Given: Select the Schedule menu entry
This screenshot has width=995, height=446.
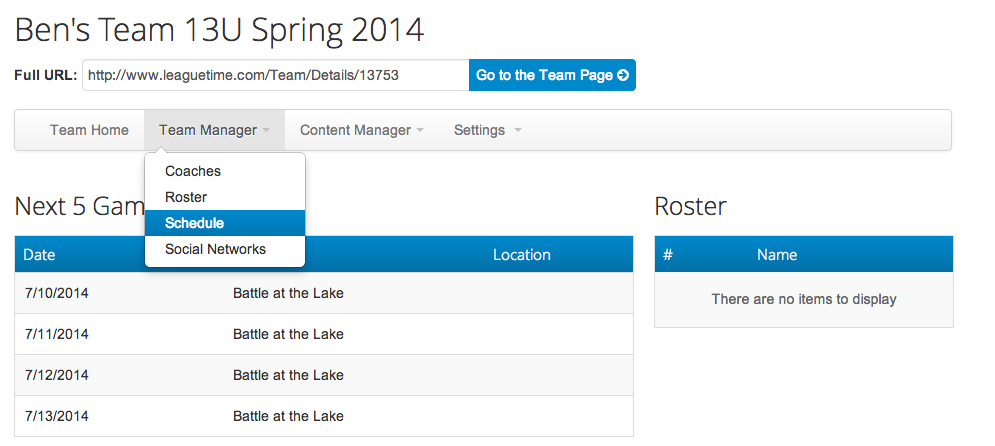Looking at the screenshot, I should (x=194, y=223).
